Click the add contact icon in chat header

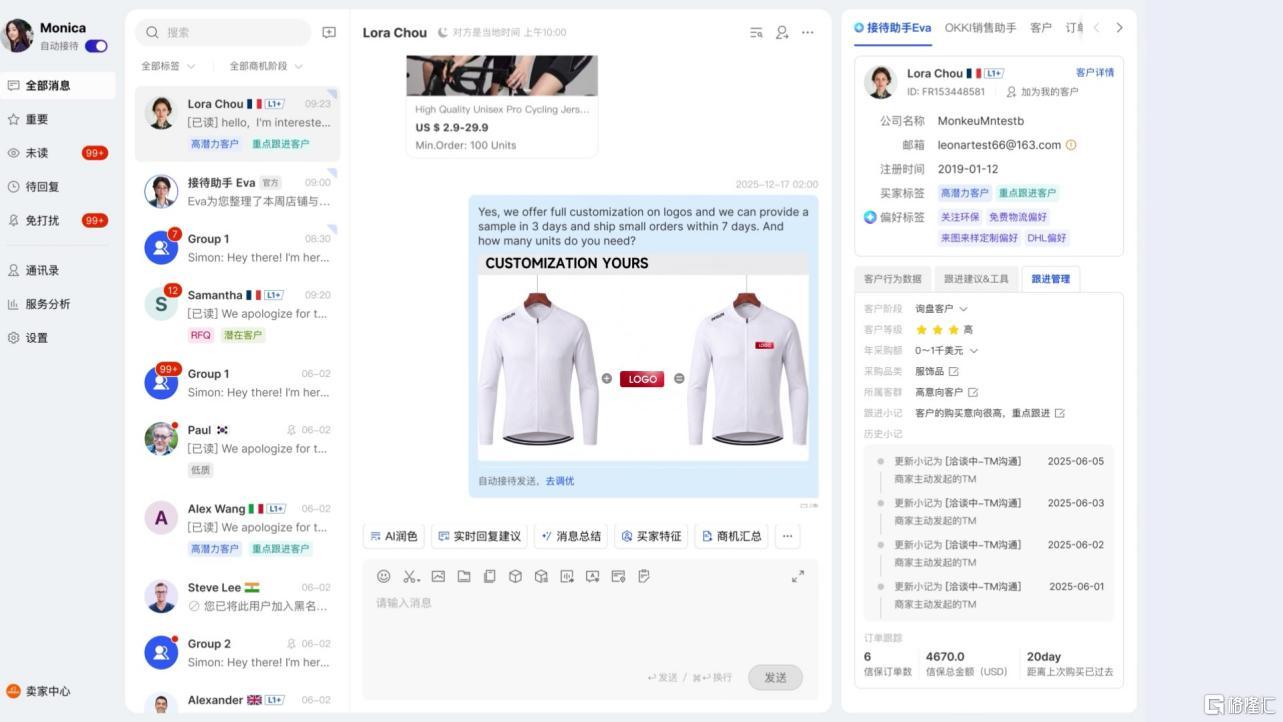click(x=782, y=33)
